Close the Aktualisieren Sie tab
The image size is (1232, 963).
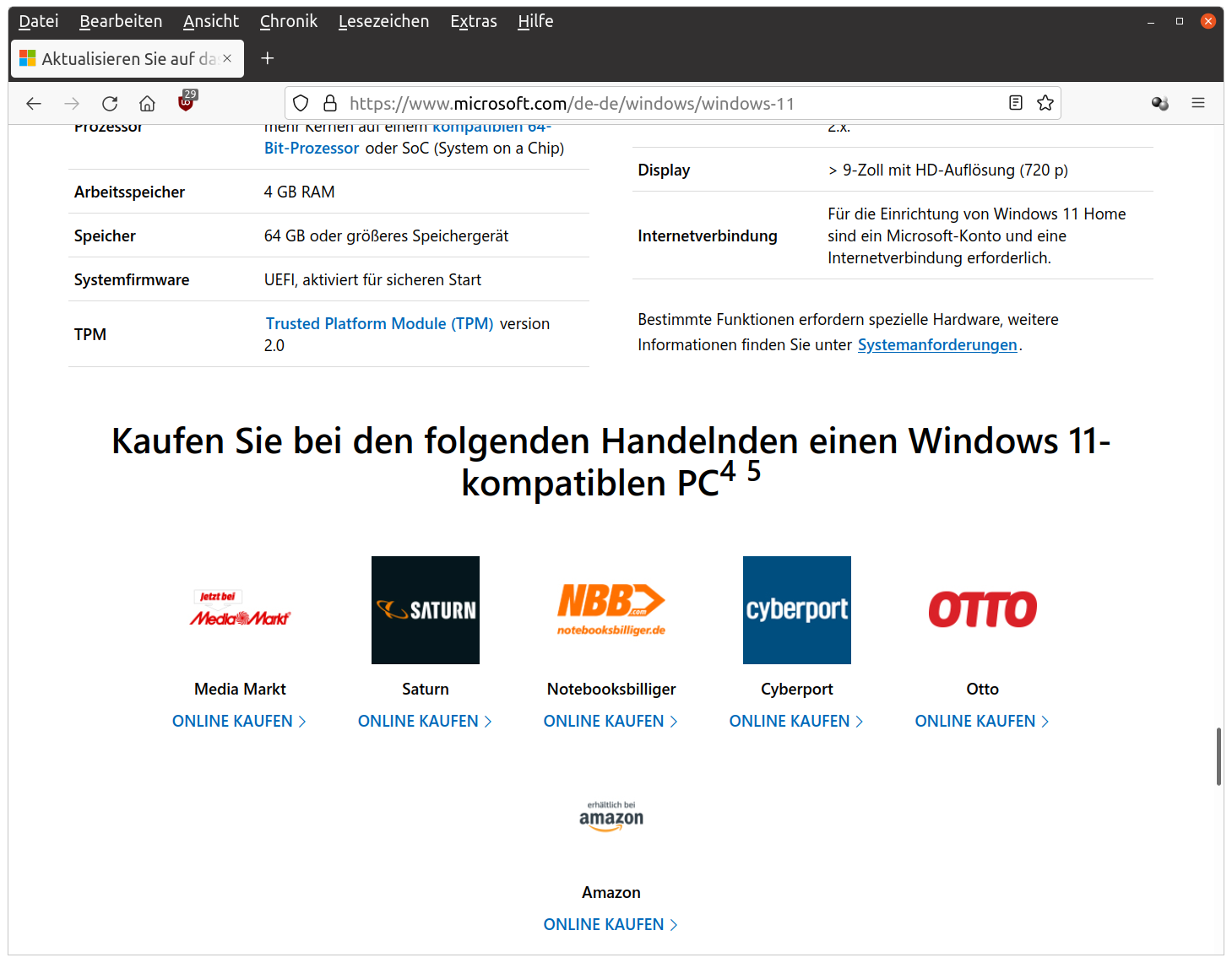point(227,58)
